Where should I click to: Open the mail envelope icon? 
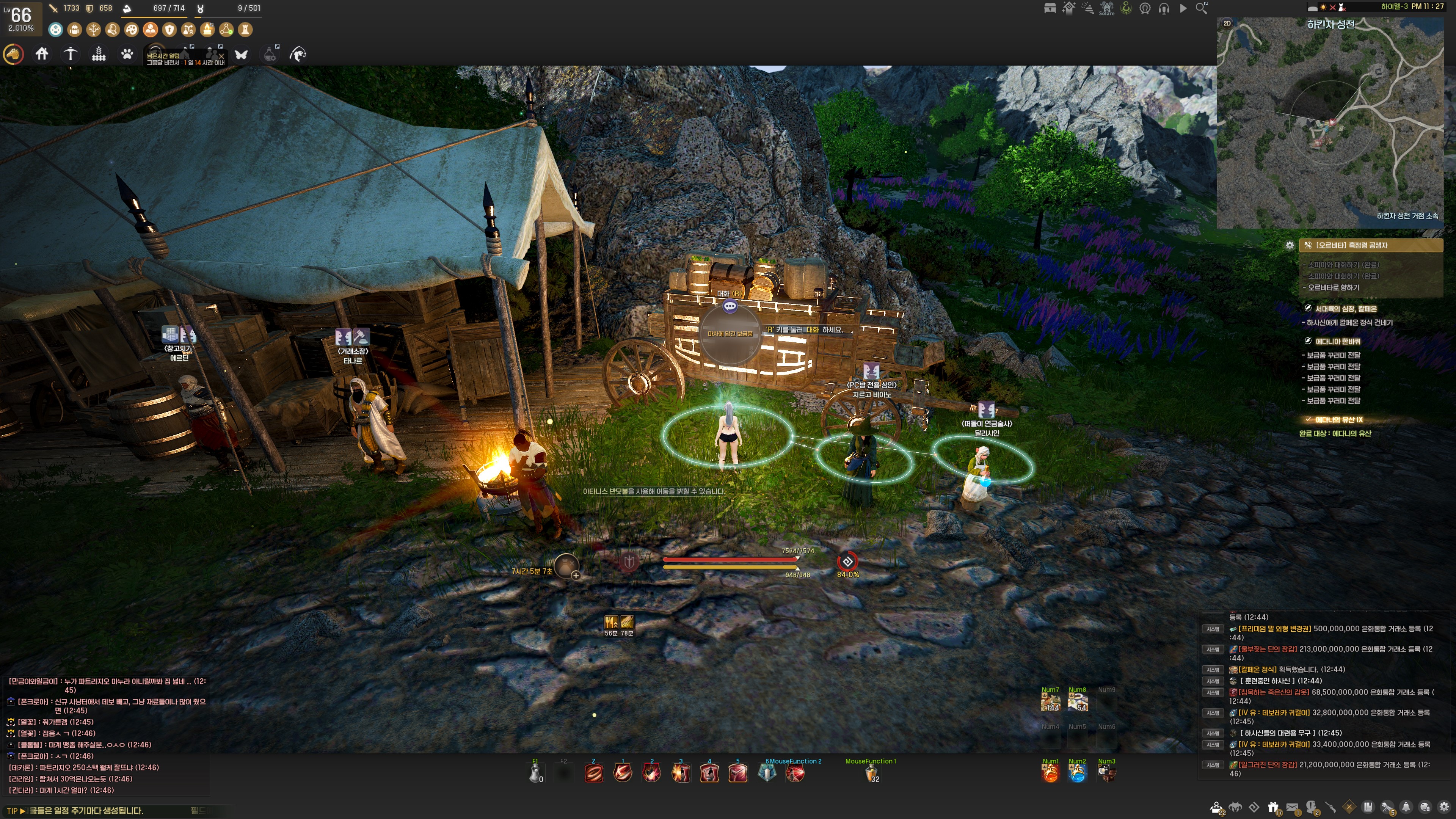tap(1292, 808)
